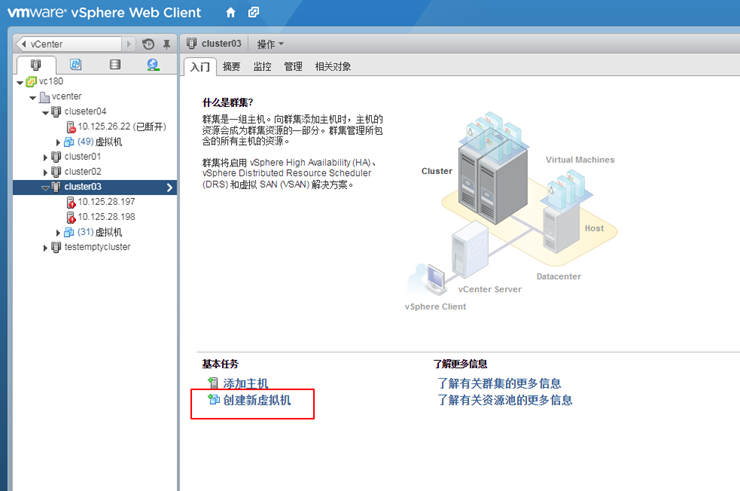The width and height of the screenshot is (740, 491).
Task: Open 了解有关资源池的更多信息 link
Action: click(505, 400)
